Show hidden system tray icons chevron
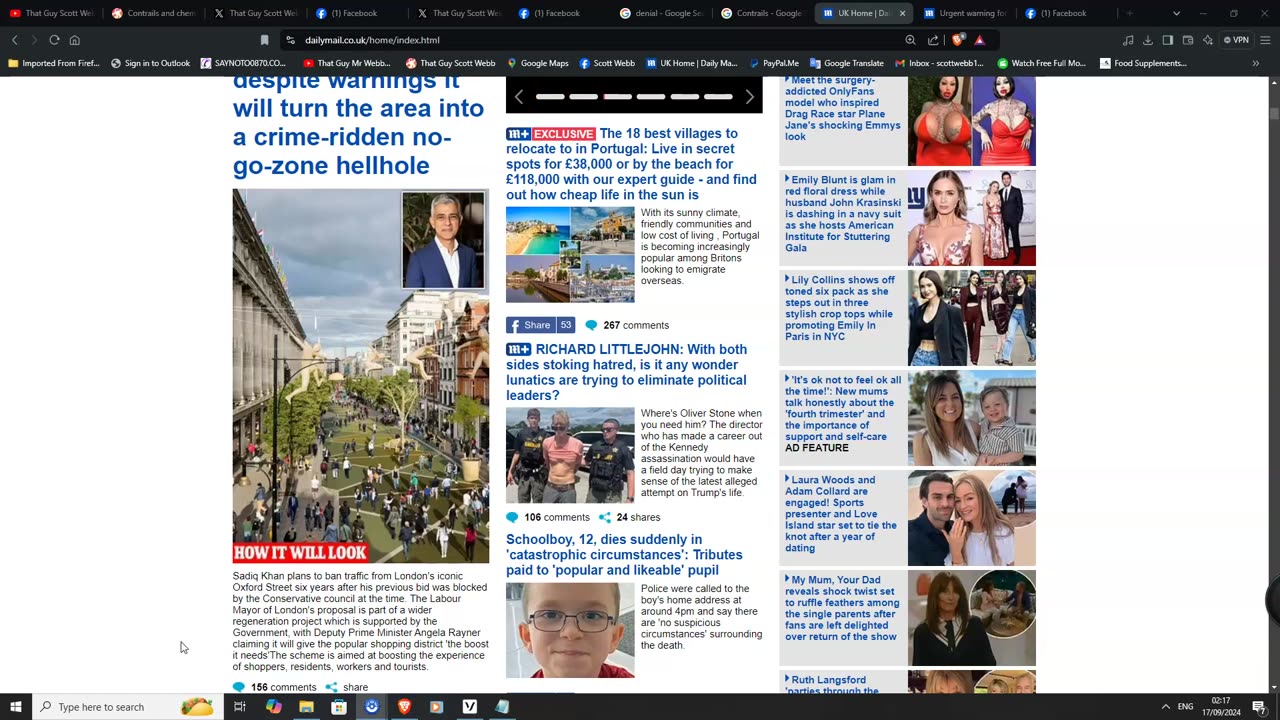The height and width of the screenshot is (720, 1280). coord(1165,707)
